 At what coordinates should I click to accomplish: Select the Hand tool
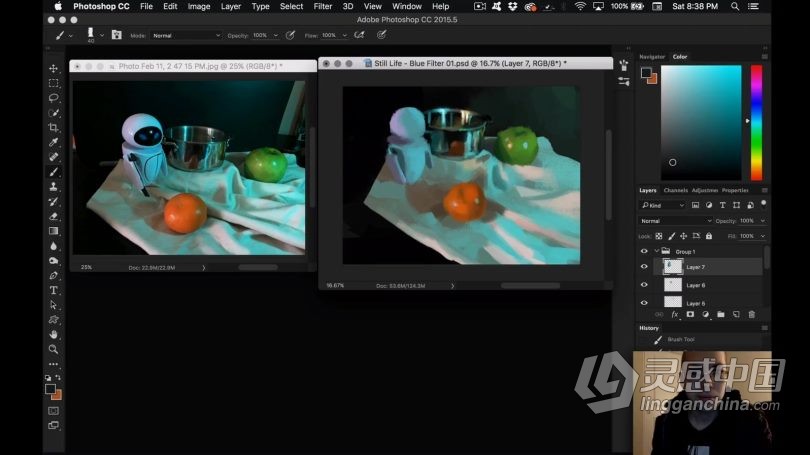point(53,335)
